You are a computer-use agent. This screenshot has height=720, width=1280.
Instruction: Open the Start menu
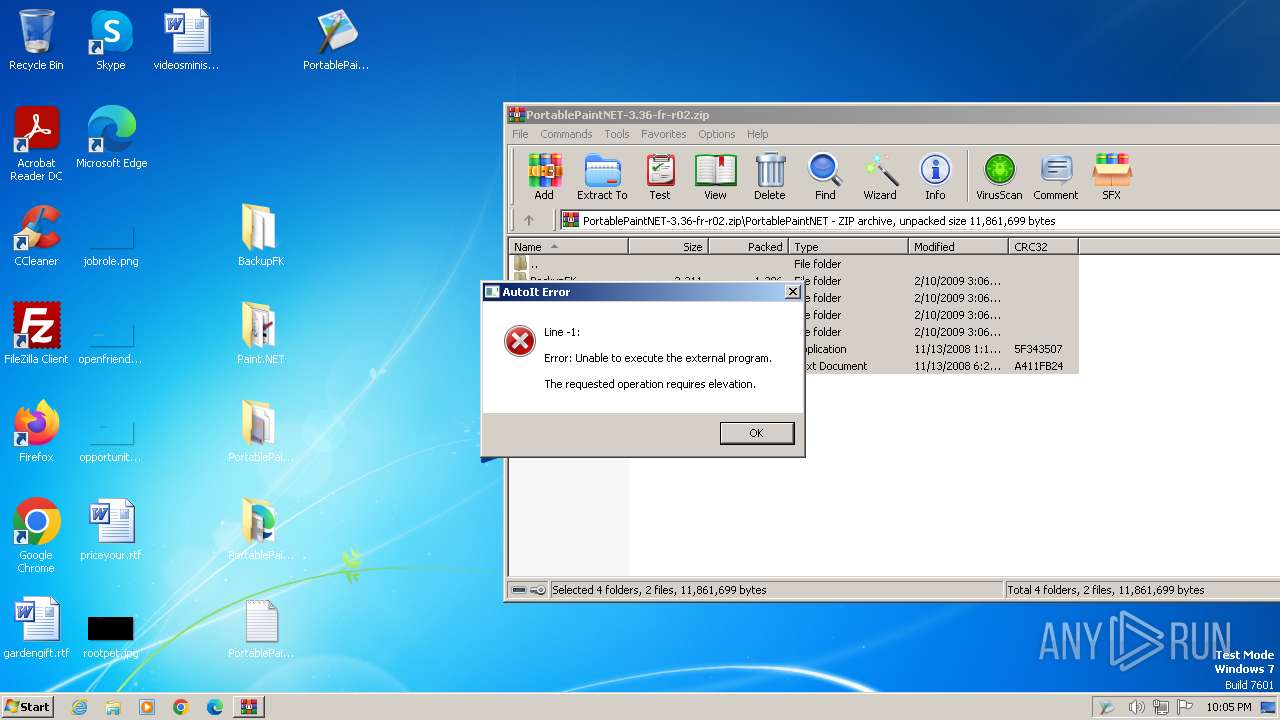pyautogui.click(x=27, y=706)
